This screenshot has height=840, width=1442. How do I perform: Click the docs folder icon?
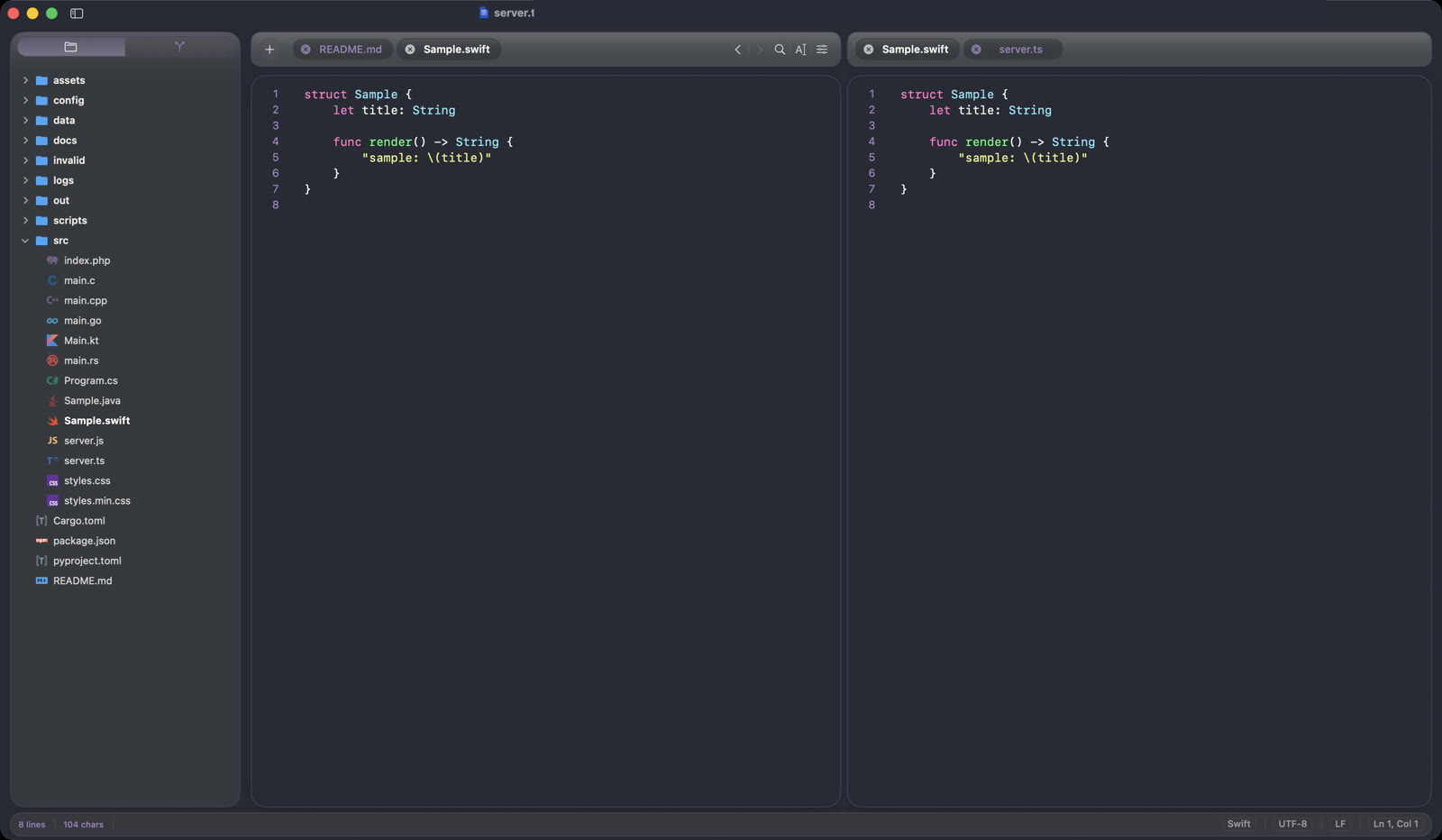tap(41, 141)
